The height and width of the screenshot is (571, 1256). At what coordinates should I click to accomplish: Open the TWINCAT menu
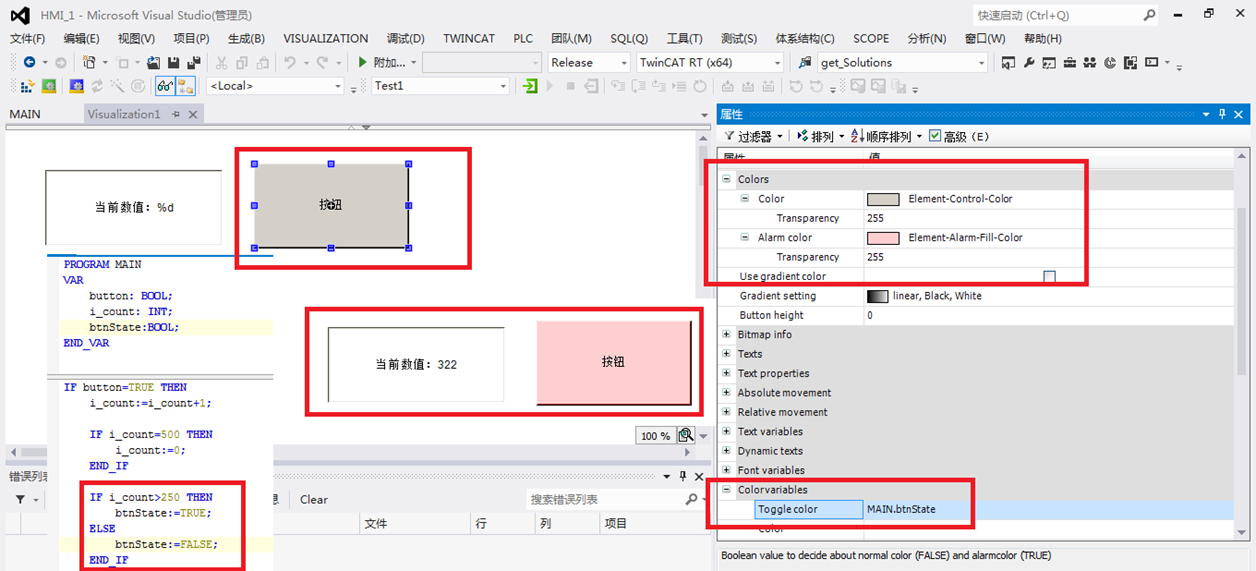click(469, 38)
